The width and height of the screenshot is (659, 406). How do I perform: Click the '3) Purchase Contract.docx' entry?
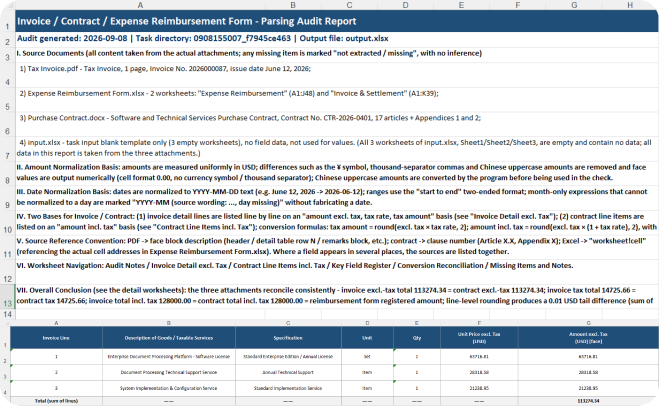250,118
